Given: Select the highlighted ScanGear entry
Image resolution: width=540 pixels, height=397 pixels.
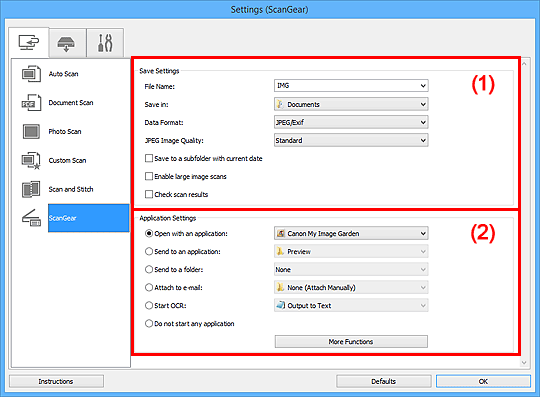Looking at the screenshot, I should pyautogui.click(x=89, y=218).
